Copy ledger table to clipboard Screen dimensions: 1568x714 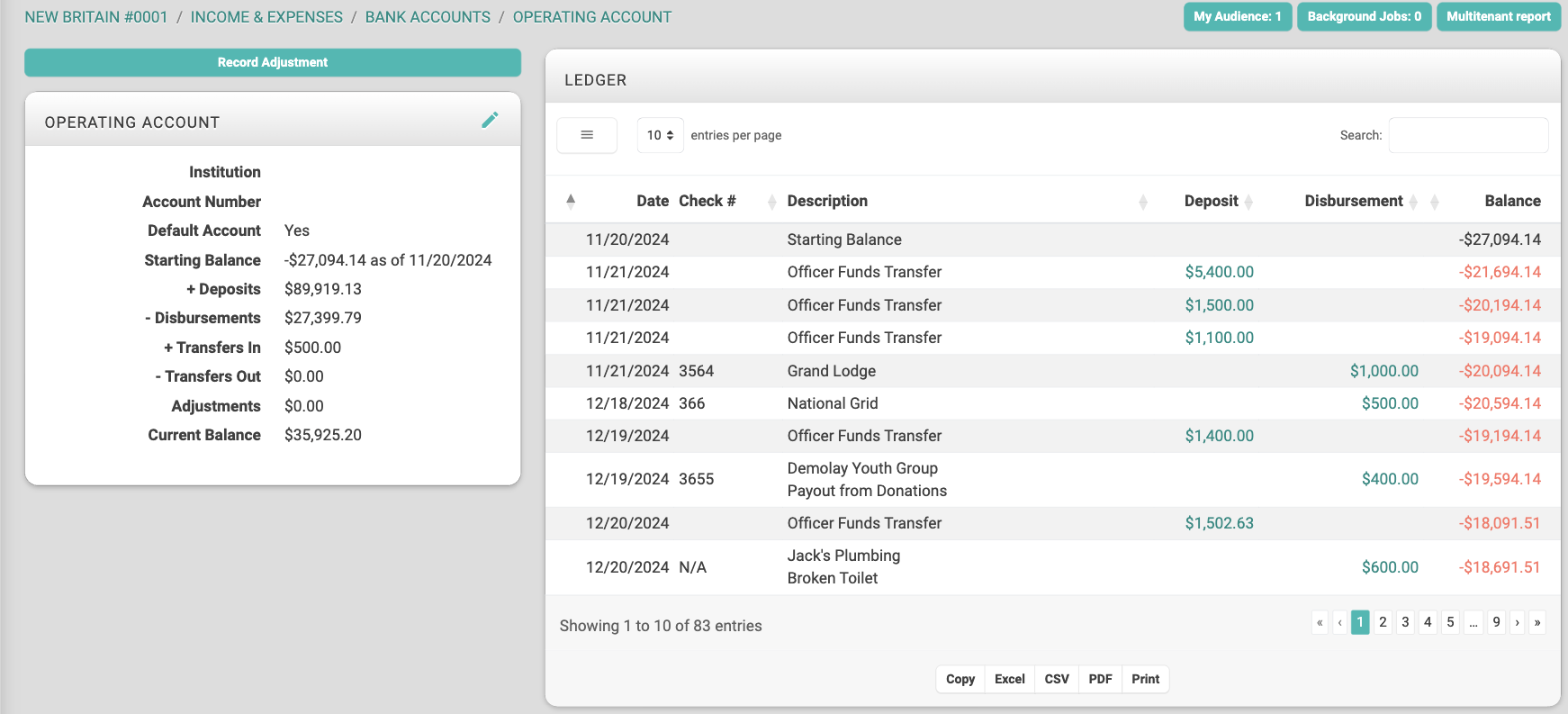pyautogui.click(x=960, y=679)
